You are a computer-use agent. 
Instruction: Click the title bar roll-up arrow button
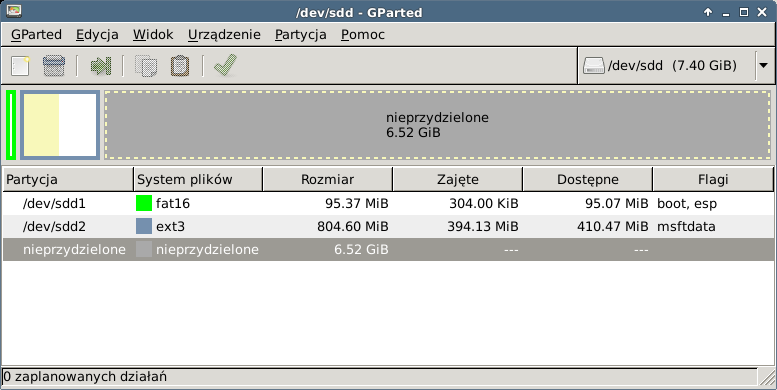[708, 12]
